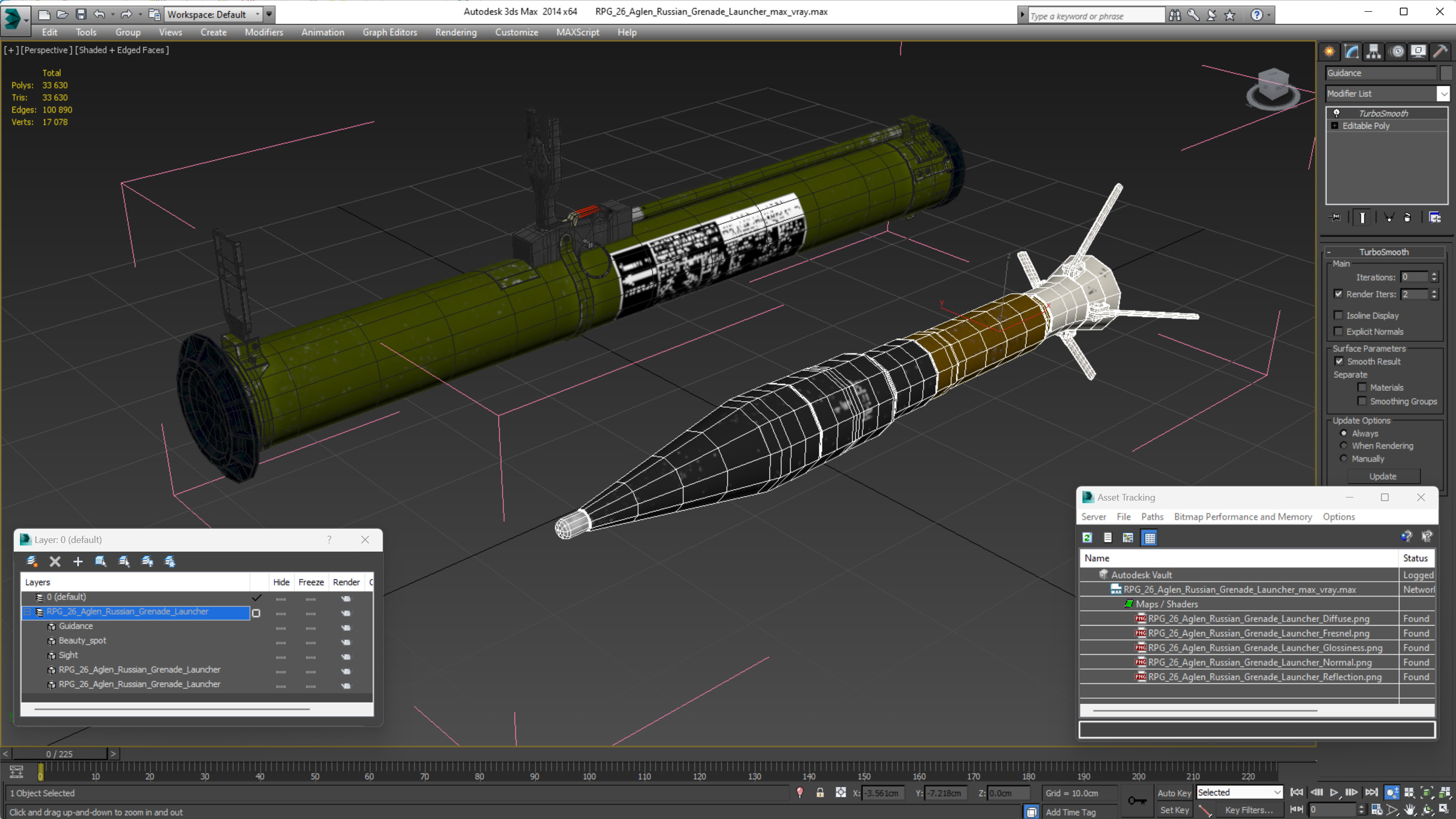The image size is (1456, 819).
Task: Open the Motion command panel tab
Action: (x=1397, y=52)
